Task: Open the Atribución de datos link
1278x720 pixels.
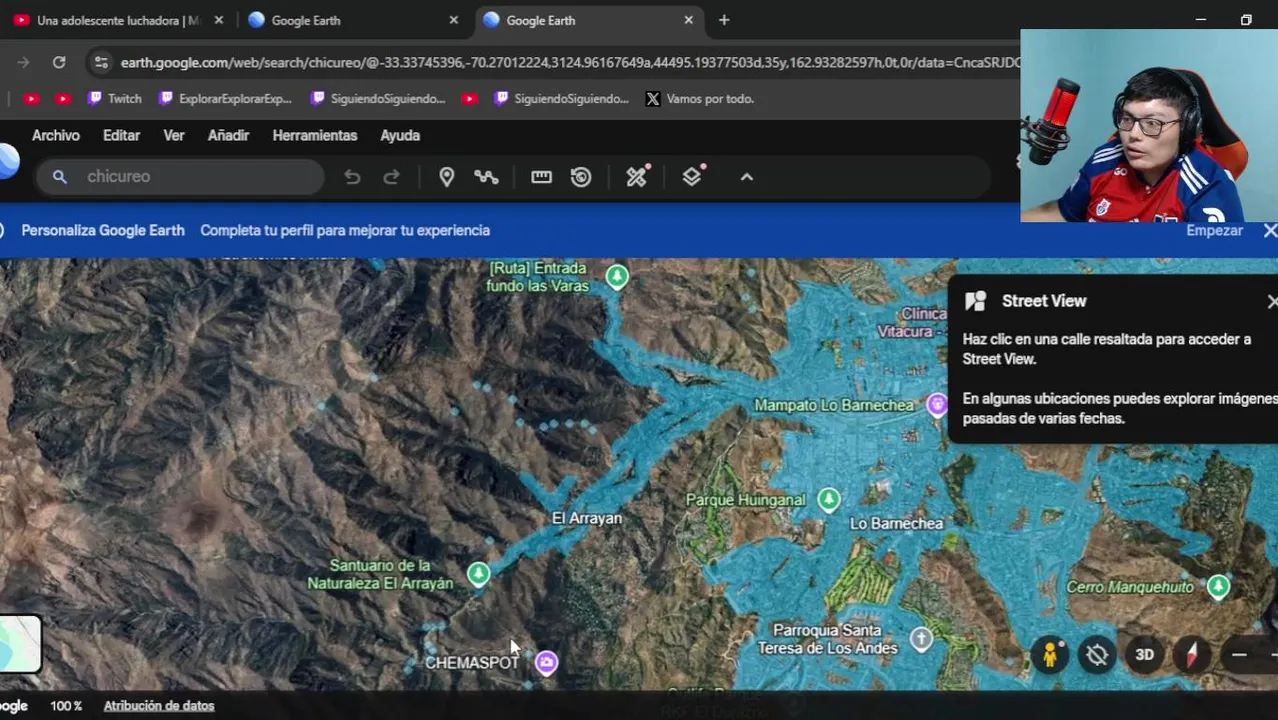Action: [x=159, y=706]
